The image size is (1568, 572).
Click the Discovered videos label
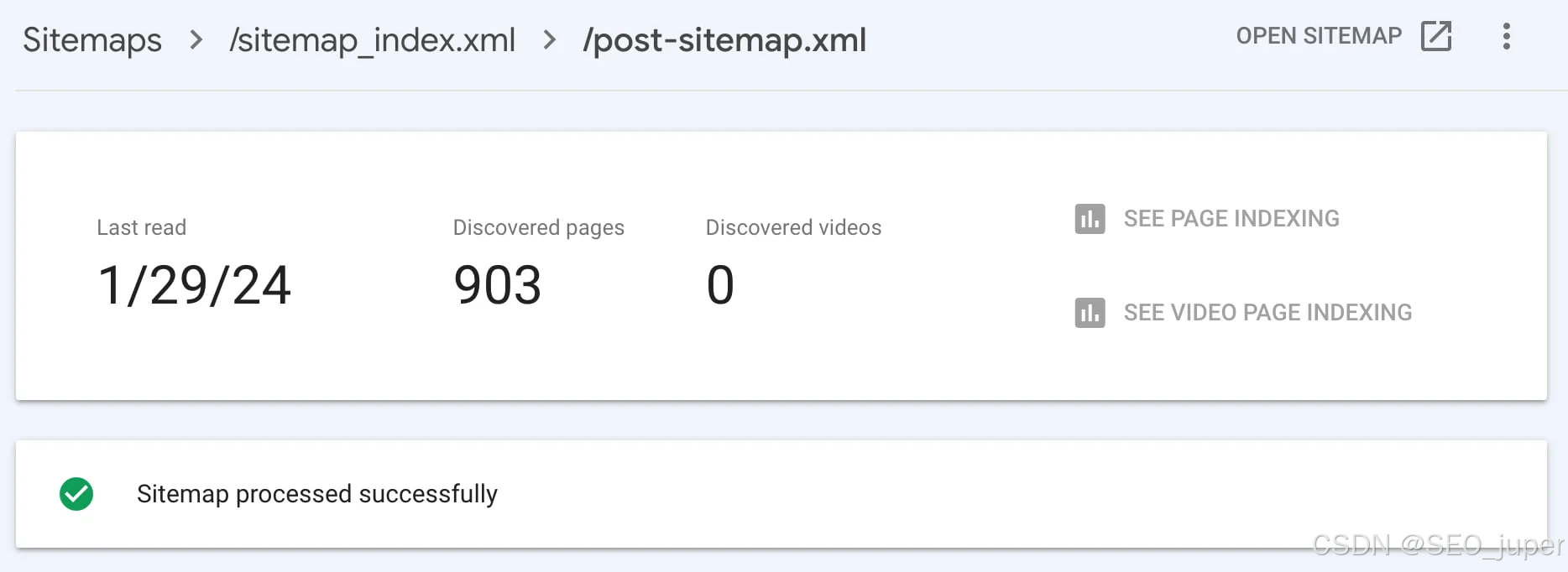[793, 227]
